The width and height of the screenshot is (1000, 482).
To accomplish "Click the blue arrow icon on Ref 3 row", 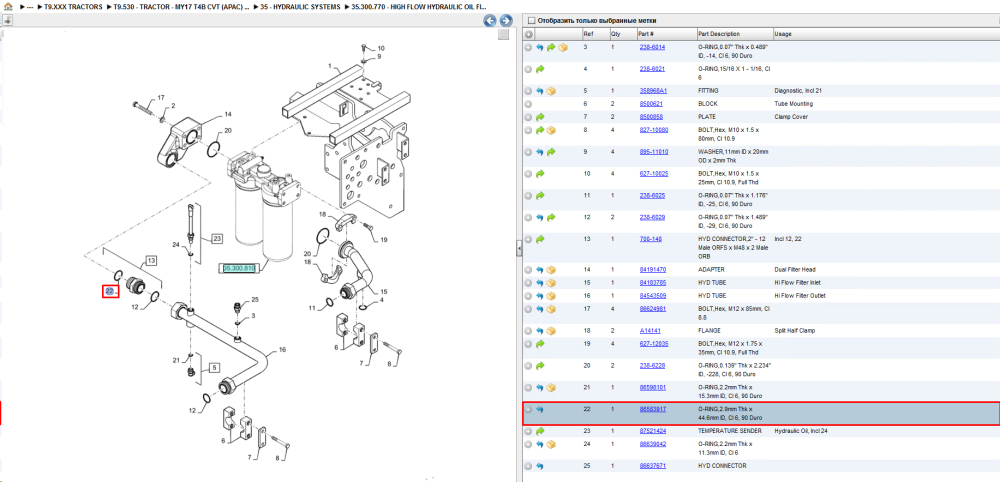I will (x=540, y=48).
